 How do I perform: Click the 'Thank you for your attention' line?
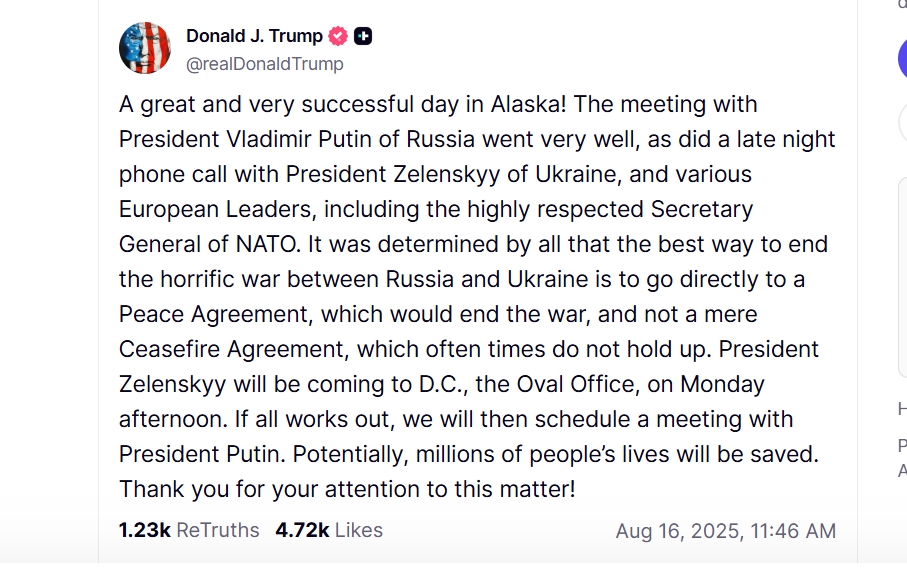point(347,490)
